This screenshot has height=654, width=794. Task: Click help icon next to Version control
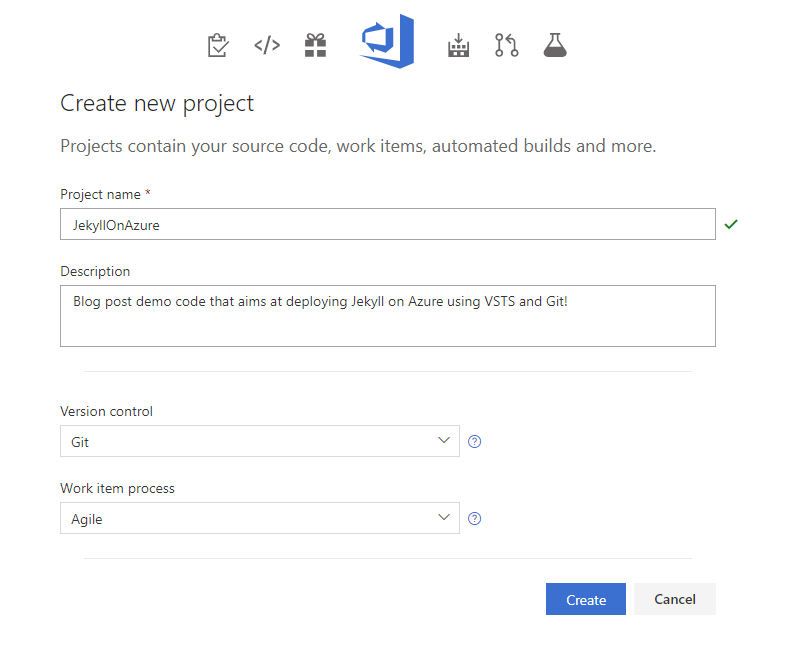474,441
